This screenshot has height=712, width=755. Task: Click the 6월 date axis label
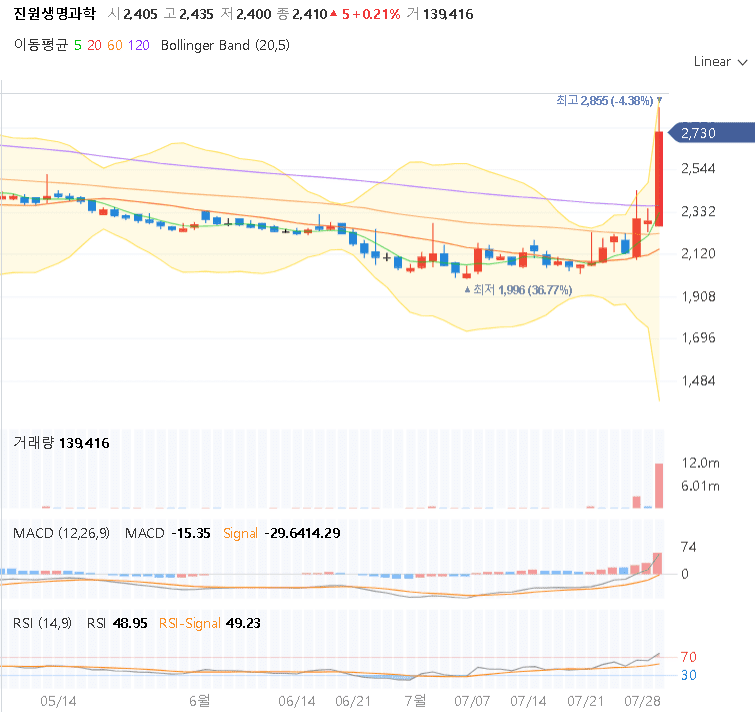coord(199,700)
